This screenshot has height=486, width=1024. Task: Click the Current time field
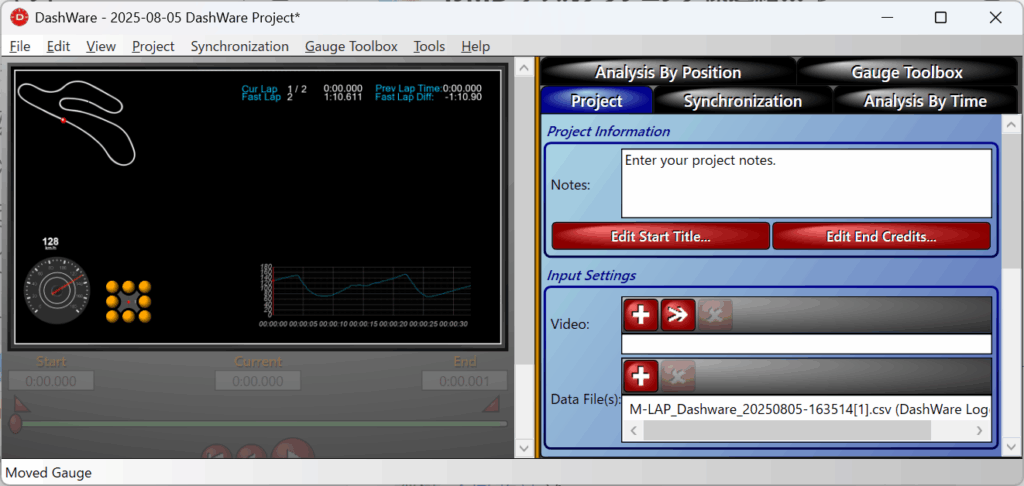tap(258, 381)
